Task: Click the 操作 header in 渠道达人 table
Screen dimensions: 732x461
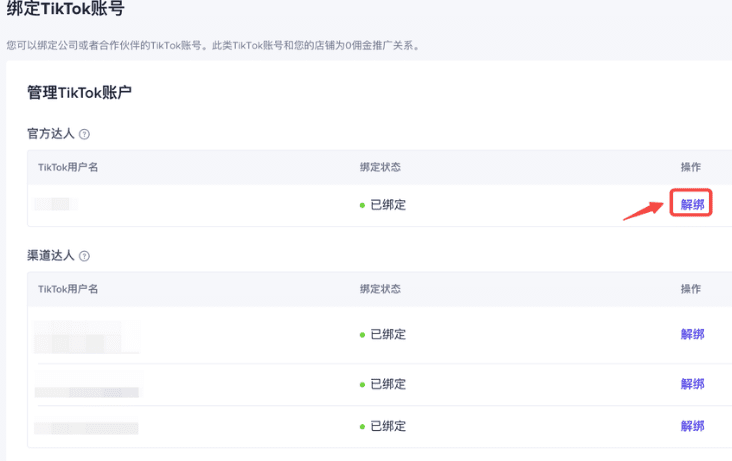Action: click(690, 289)
